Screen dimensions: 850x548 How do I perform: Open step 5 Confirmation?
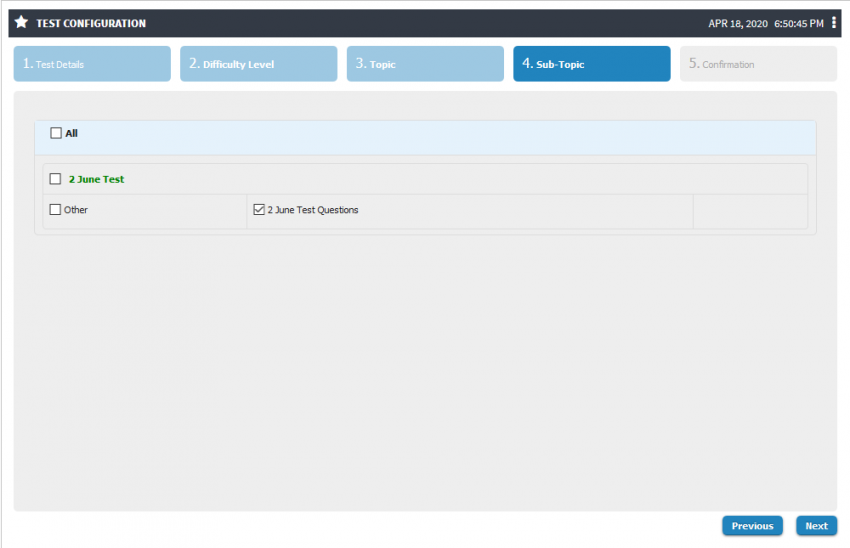coord(758,64)
